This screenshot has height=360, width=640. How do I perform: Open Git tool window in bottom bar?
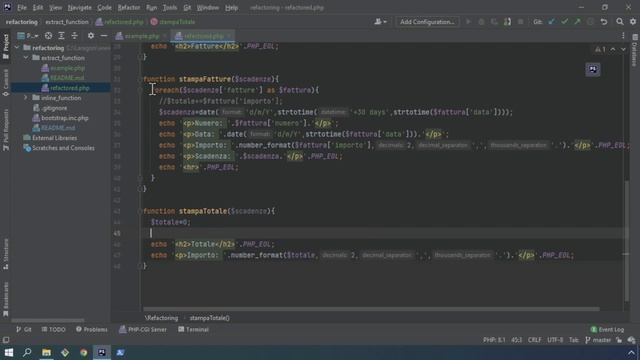(24, 329)
